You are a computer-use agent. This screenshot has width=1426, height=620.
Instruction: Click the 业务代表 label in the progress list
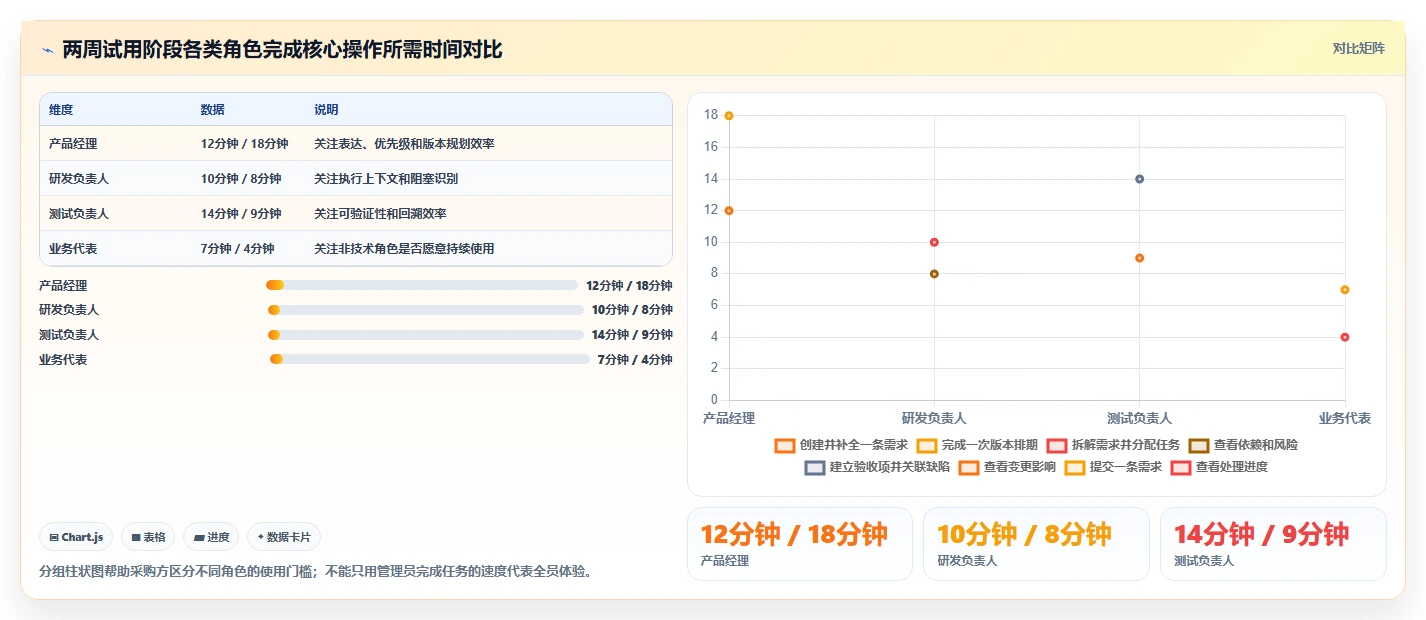(x=63, y=360)
